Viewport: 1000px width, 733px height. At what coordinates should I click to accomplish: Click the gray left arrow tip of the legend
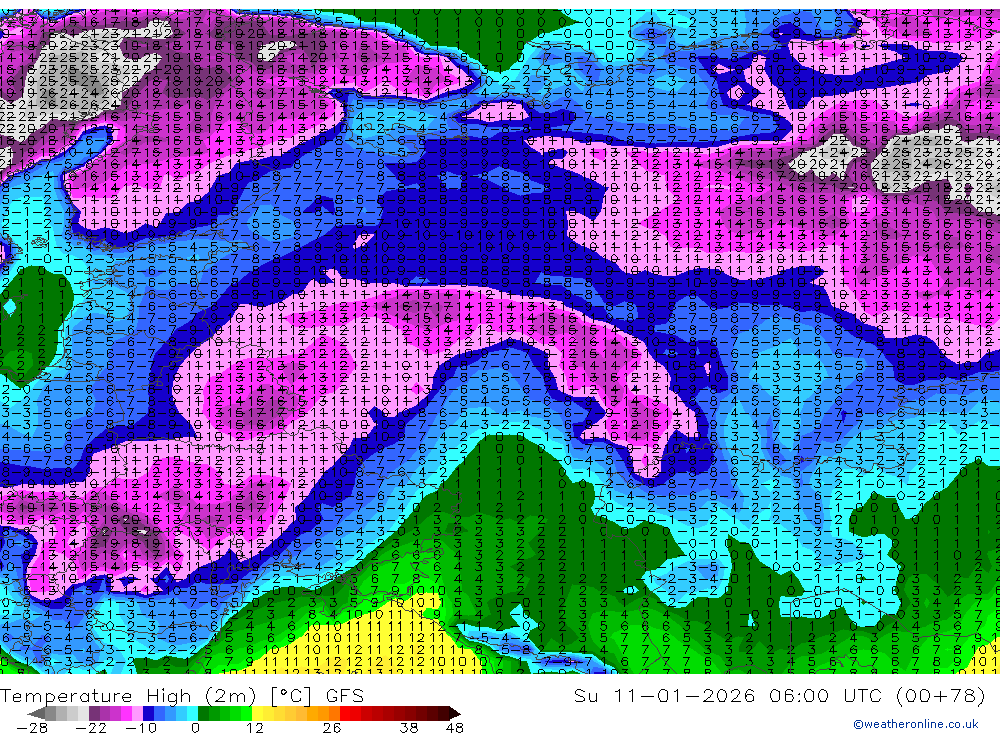click(36, 713)
